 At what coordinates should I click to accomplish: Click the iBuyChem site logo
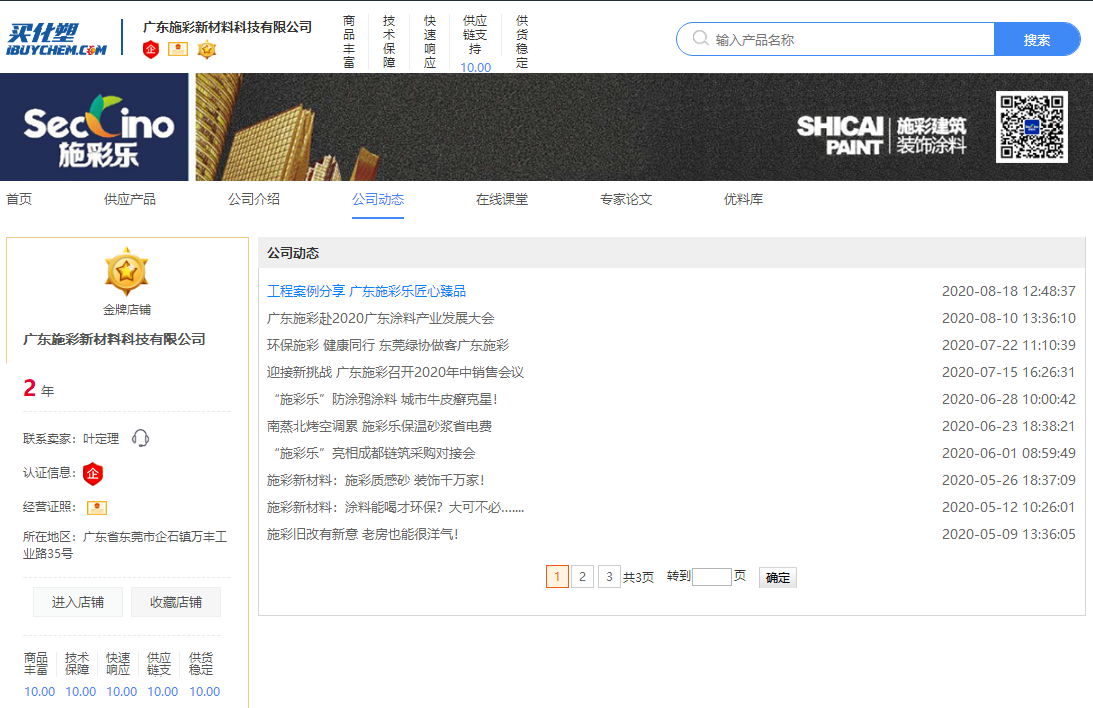click(x=56, y=40)
